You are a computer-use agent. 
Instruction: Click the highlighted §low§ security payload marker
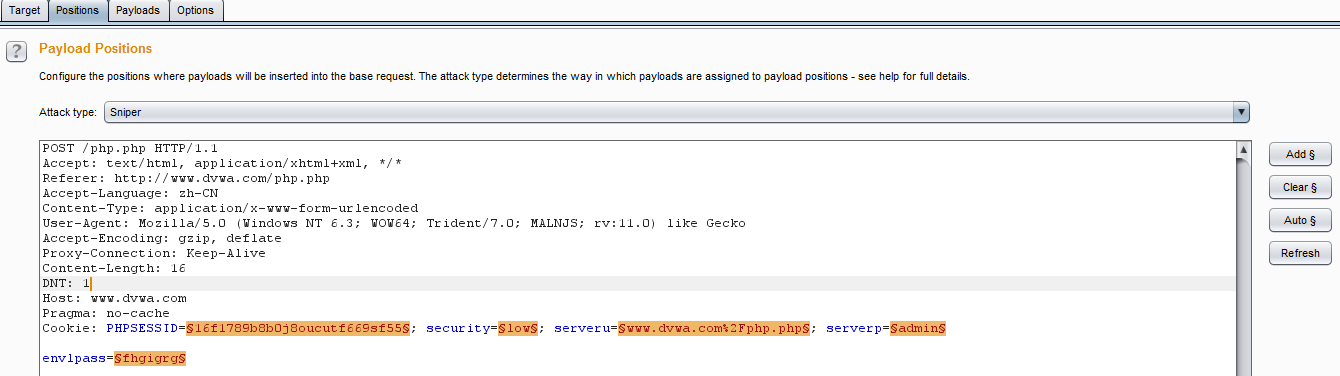pyautogui.click(x=519, y=328)
